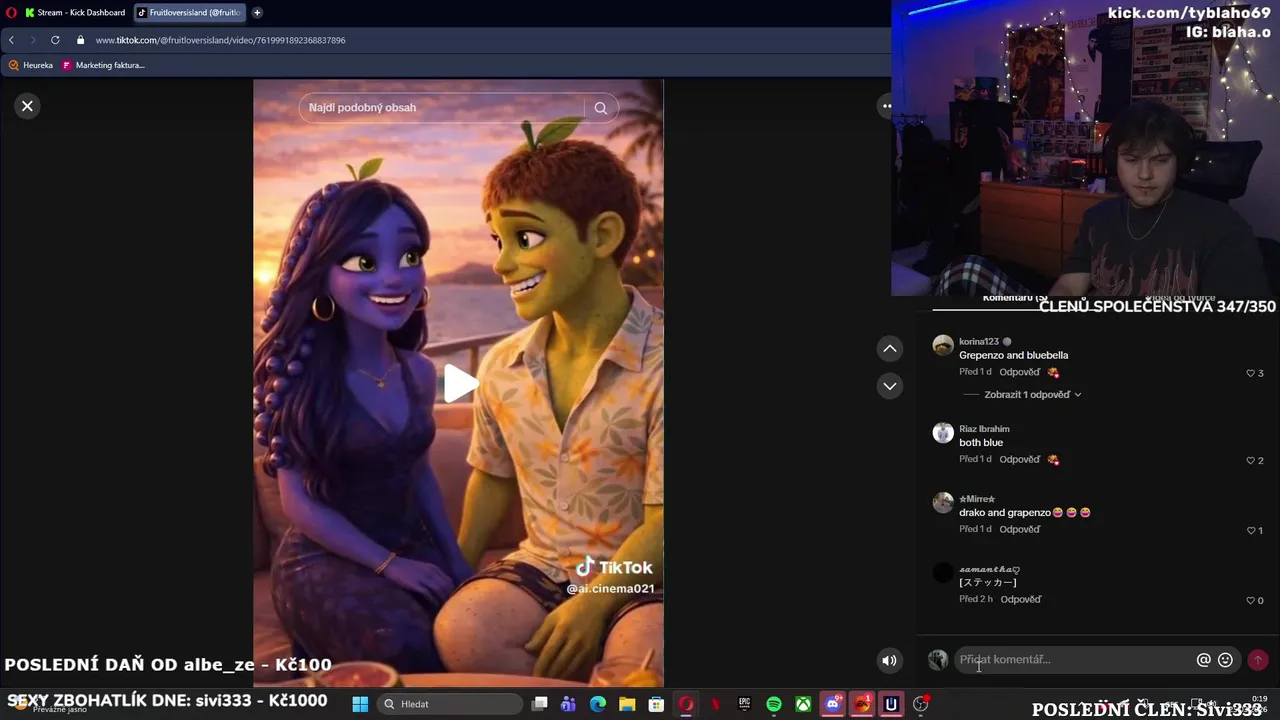Screen dimensions: 1280x720
Task: Open Microsoft Teams from taskbar
Action: pos(569,704)
